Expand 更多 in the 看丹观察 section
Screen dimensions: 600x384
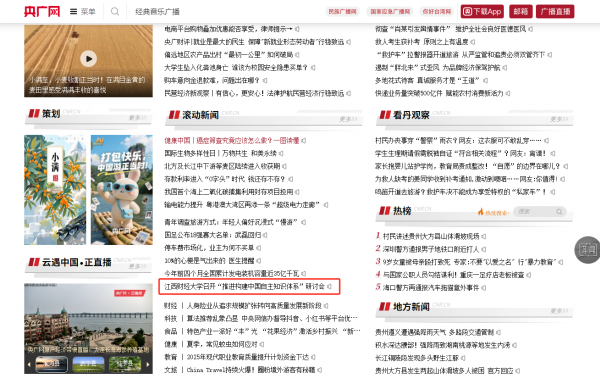pyautogui.click(x=559, y=119)
